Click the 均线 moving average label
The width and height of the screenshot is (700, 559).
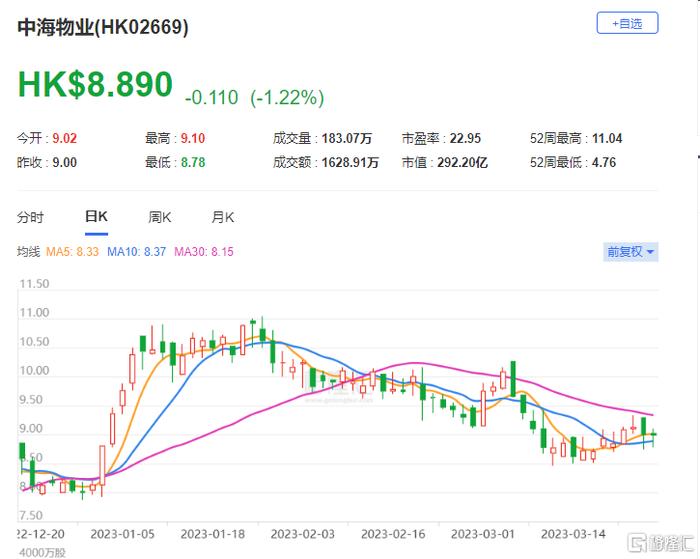click(29, 252)
